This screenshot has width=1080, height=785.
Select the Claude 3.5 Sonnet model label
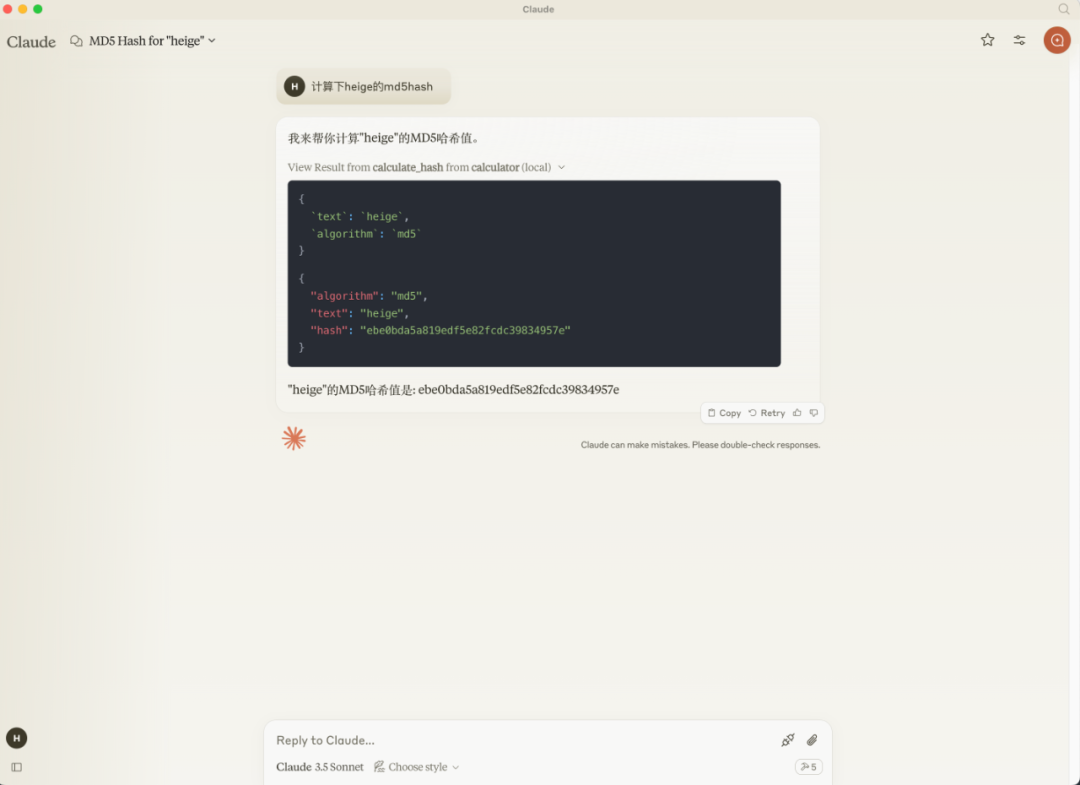(x=320, y=766)
